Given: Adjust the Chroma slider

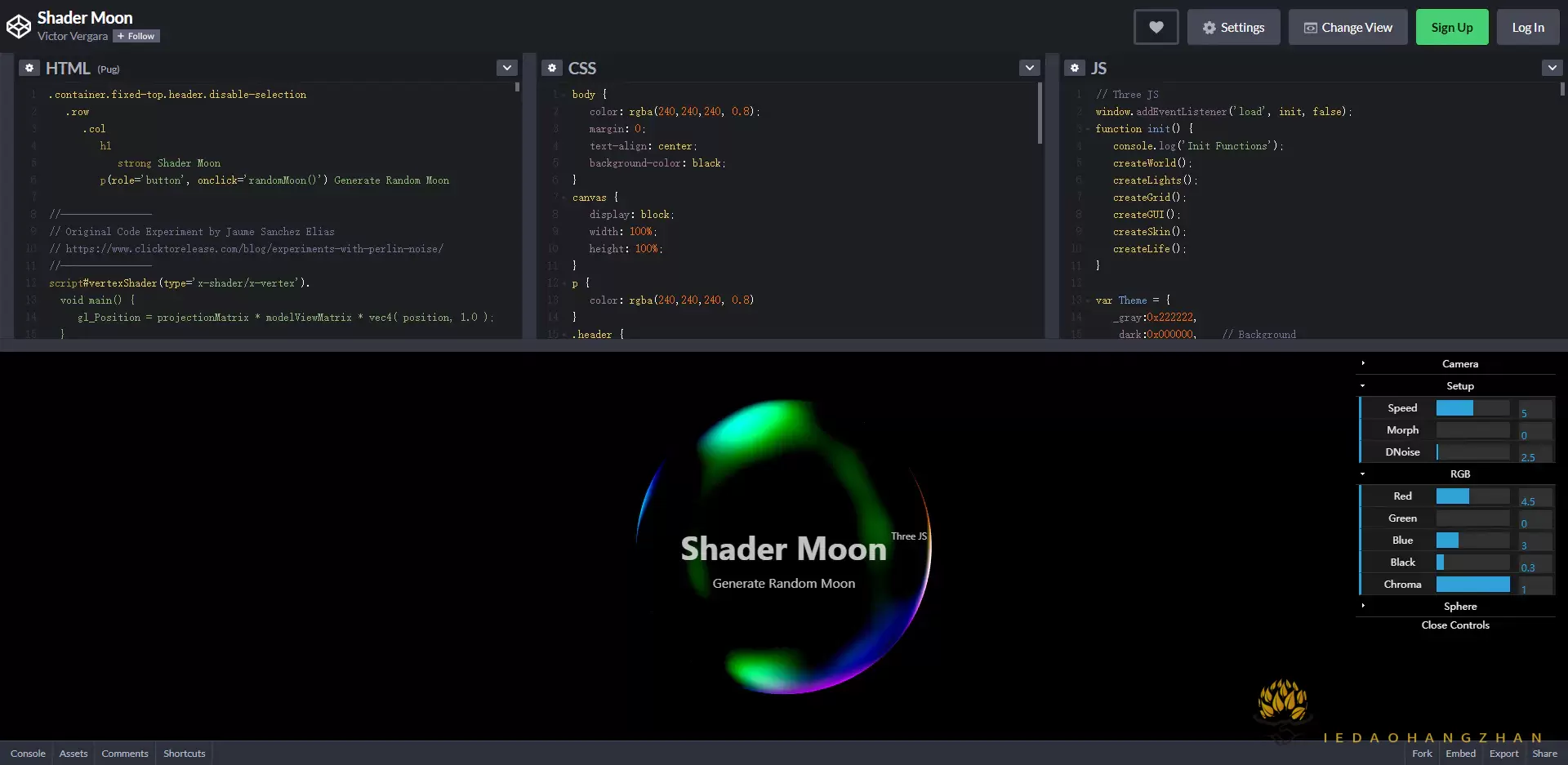Looking at the screenshot, I should [x=1473, y=584].
